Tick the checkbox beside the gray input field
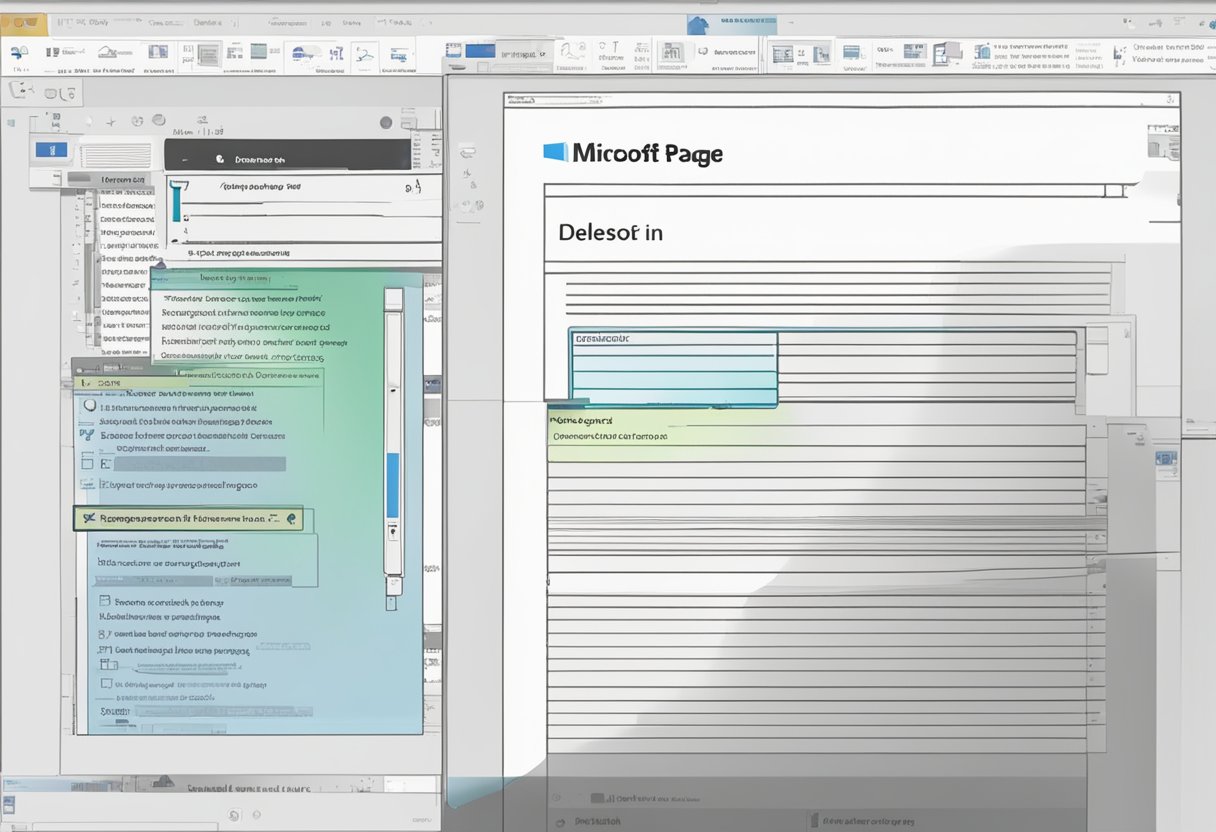 (x=87, y=463)
